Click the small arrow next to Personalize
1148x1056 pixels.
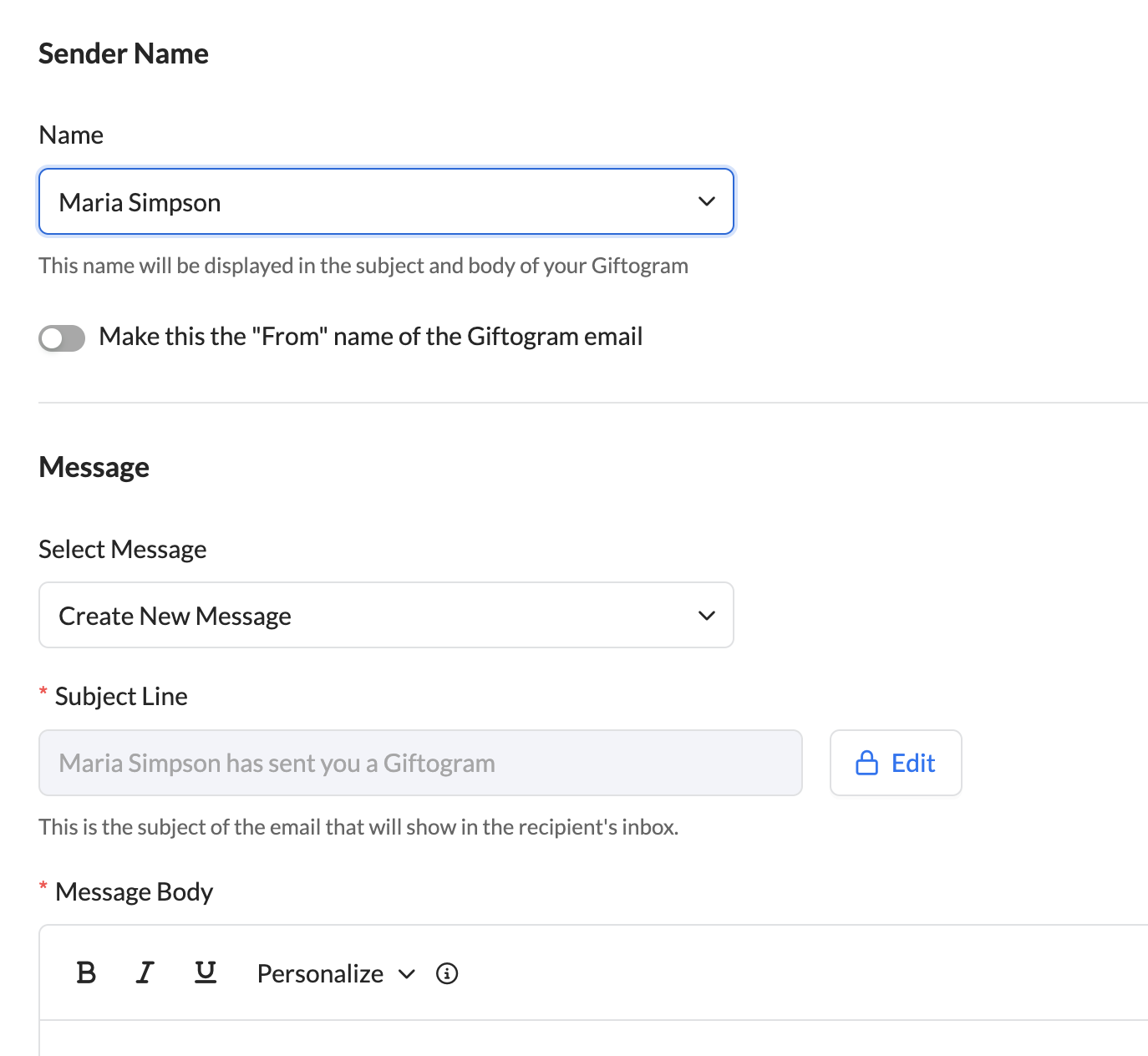(407, 974)
